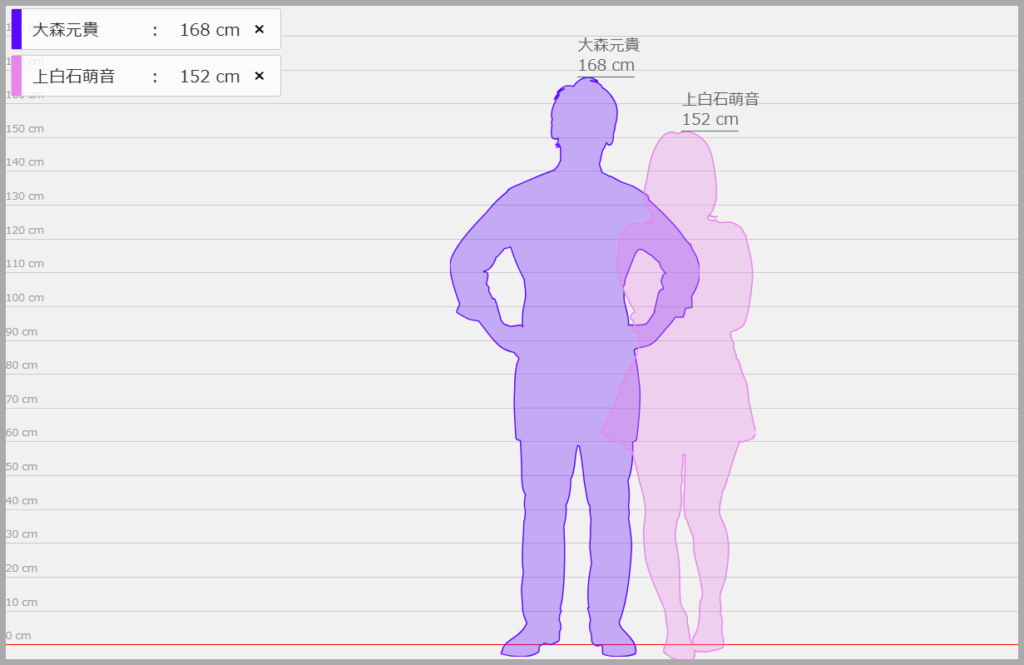
Task: Select the 上白石萌音 name in the legend
Action: pyautogui.click(x=74, y=77)
